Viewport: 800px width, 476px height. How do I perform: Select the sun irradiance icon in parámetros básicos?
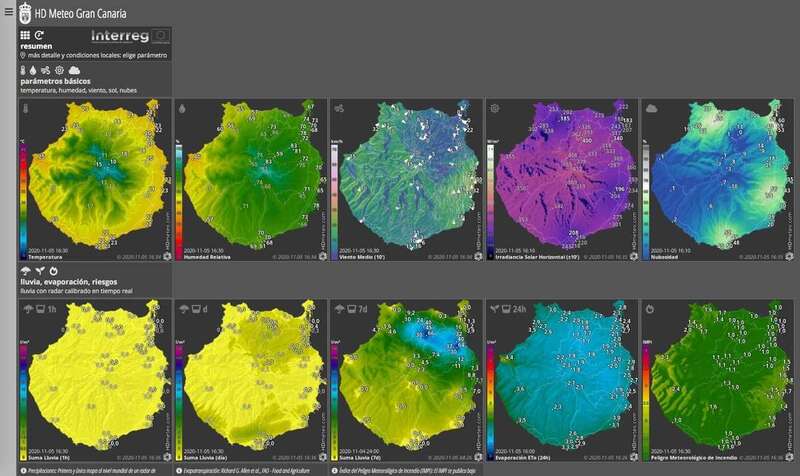(60, 70)
